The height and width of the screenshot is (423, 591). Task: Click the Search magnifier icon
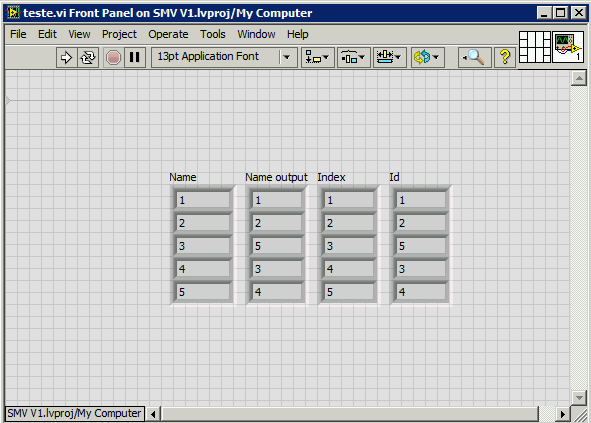tap(474, 58)
